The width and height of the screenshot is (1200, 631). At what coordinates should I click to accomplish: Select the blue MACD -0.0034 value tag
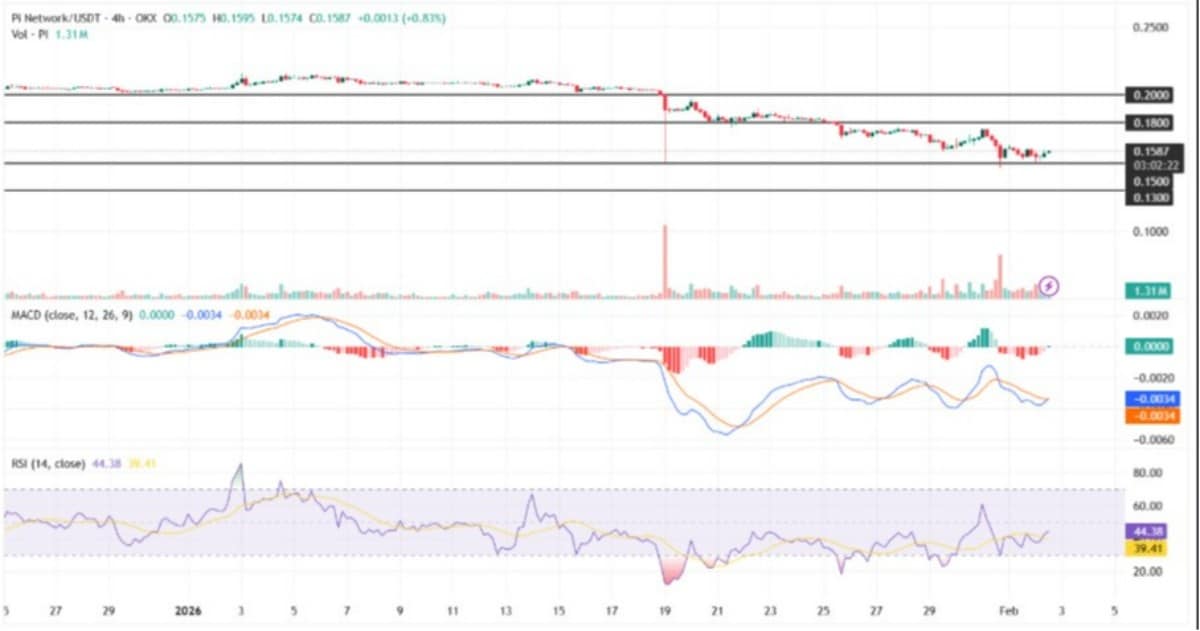tap(1151, 398)
